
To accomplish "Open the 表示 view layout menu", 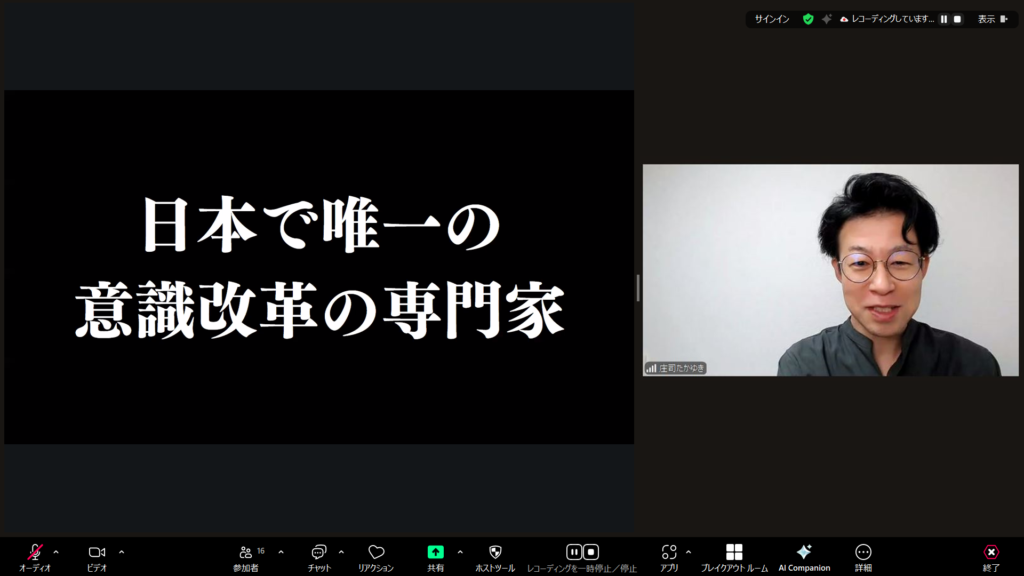I will tap(992, 19).
